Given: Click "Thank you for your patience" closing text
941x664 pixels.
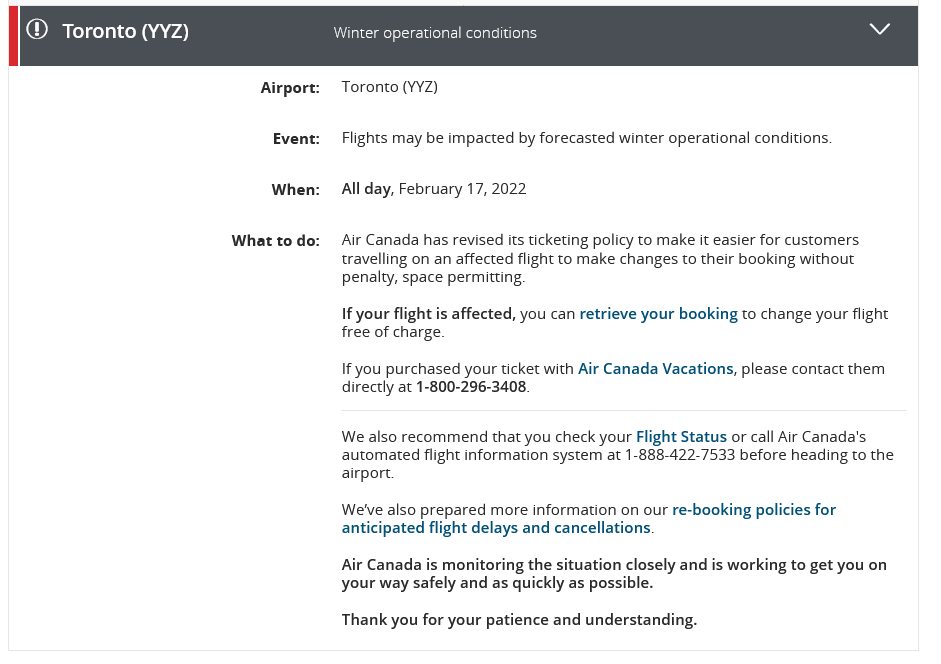Looking at the screenshot, I should coord(519,620).
